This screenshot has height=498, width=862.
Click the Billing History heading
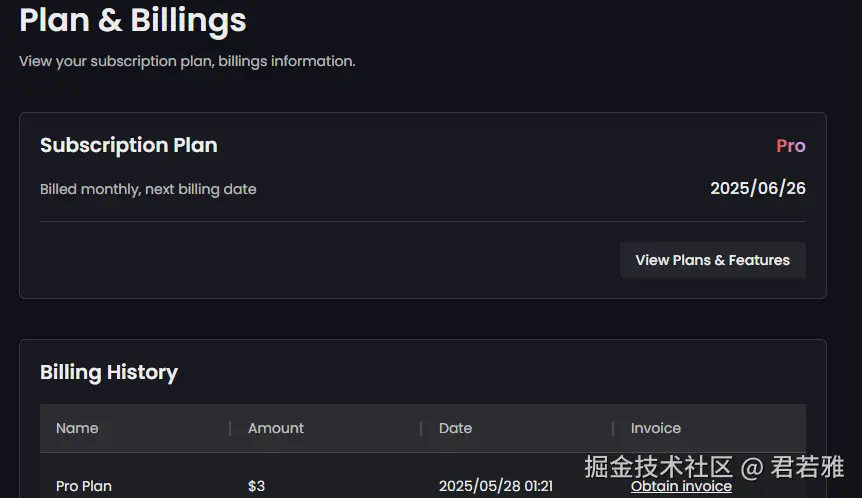pos(109,372)
